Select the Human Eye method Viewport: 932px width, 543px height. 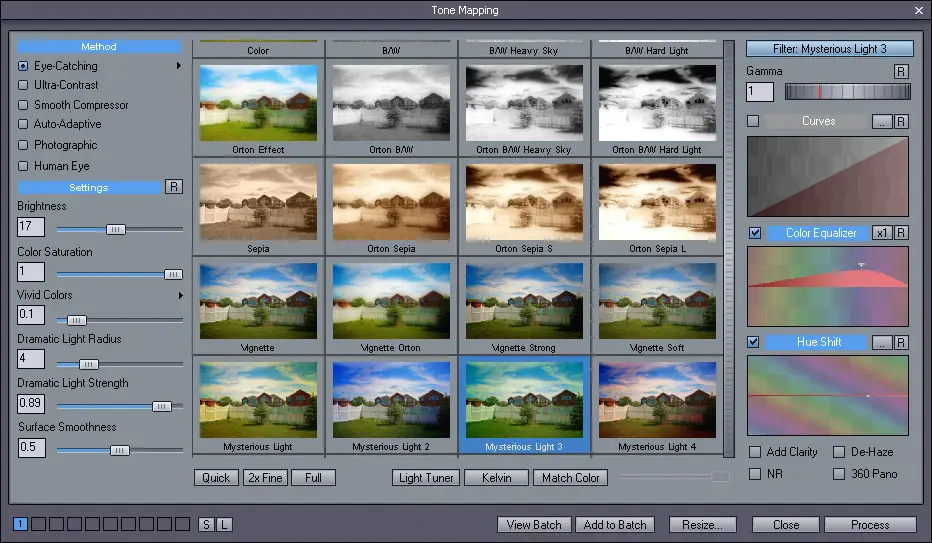point(23,166)
